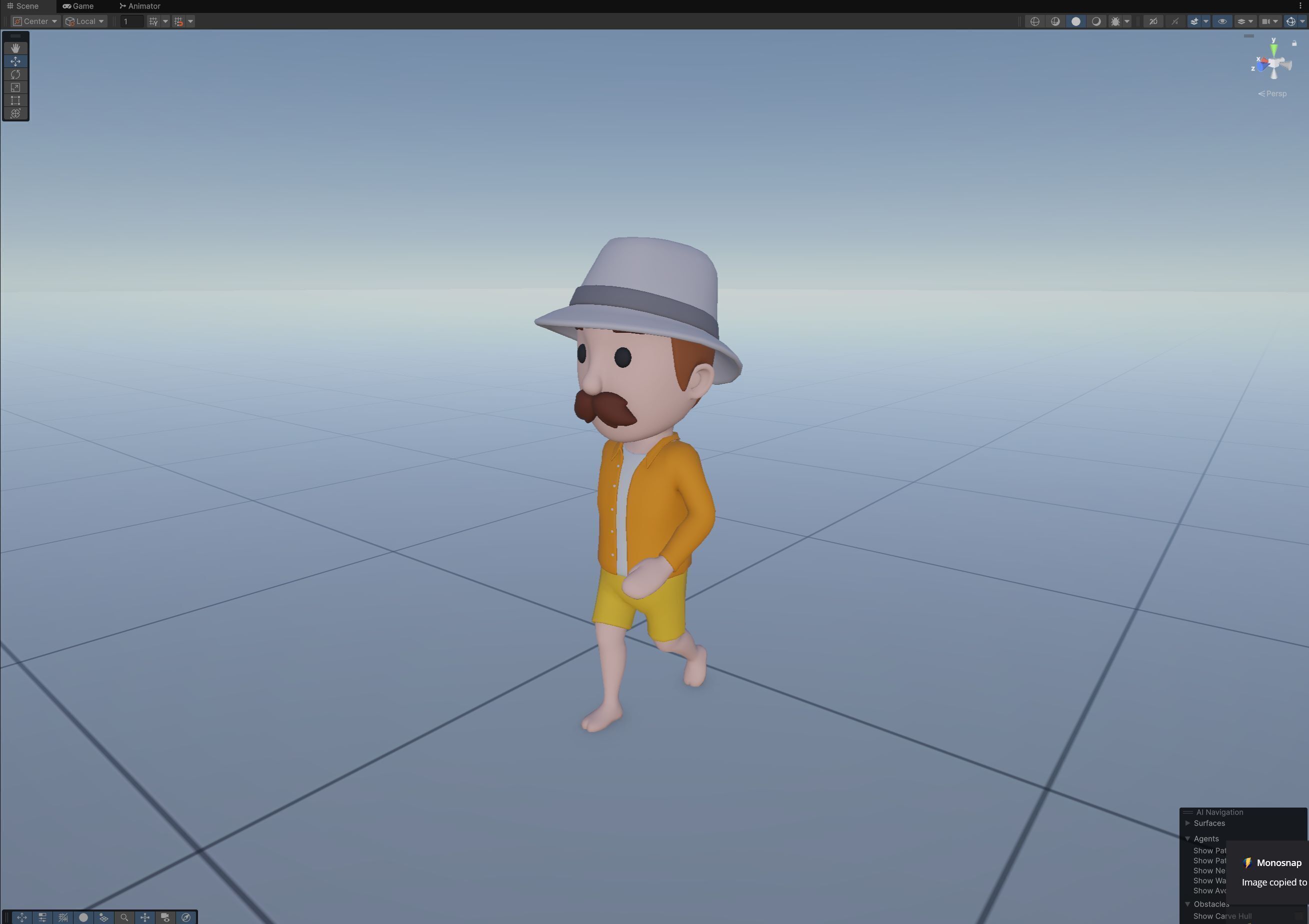1309x924 pixels.
Task: Toggle 2D scene view mode
Action: pyautogui.click(x=1153, y=21)
